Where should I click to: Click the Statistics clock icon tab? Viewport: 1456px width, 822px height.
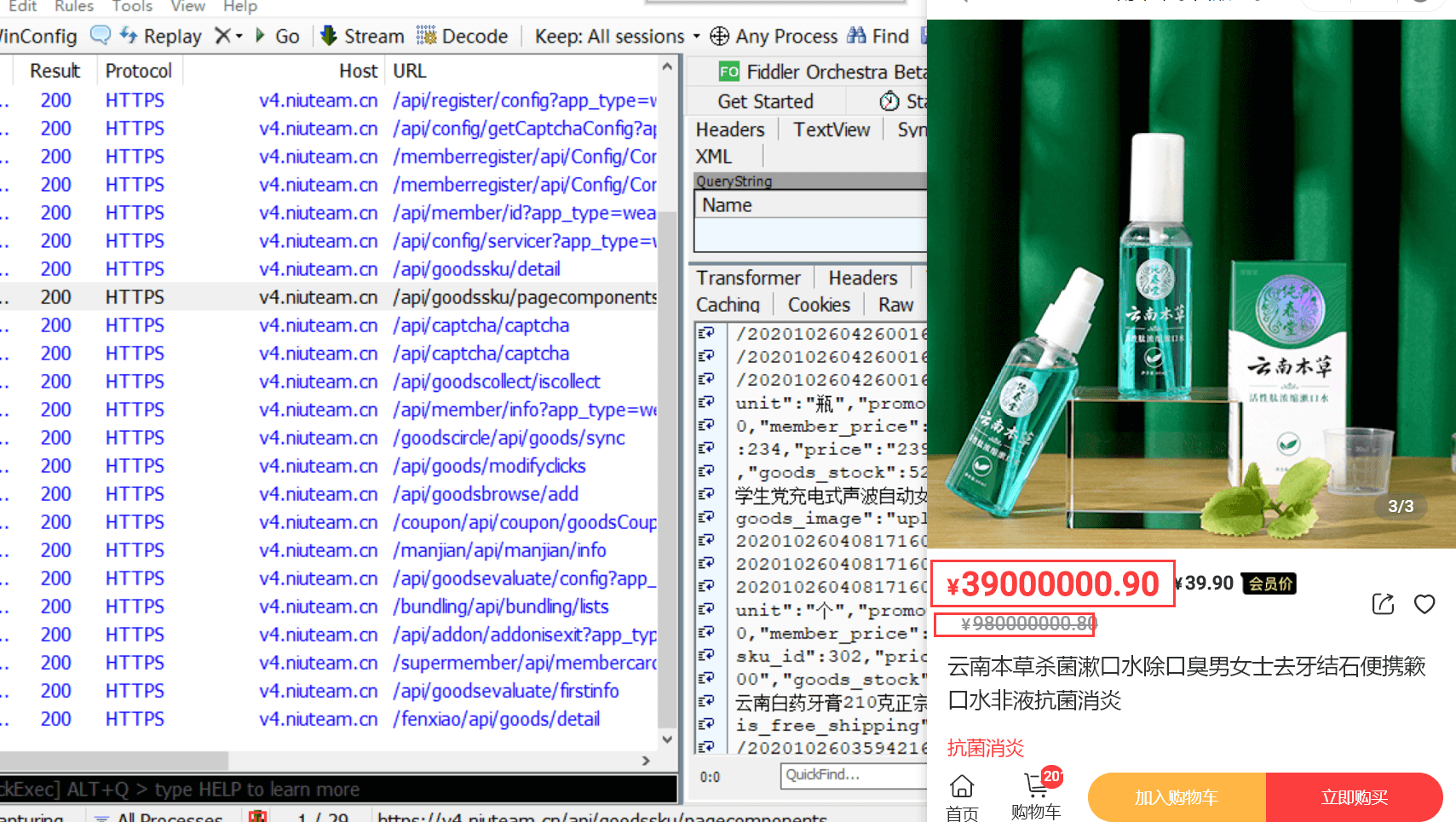889,101
